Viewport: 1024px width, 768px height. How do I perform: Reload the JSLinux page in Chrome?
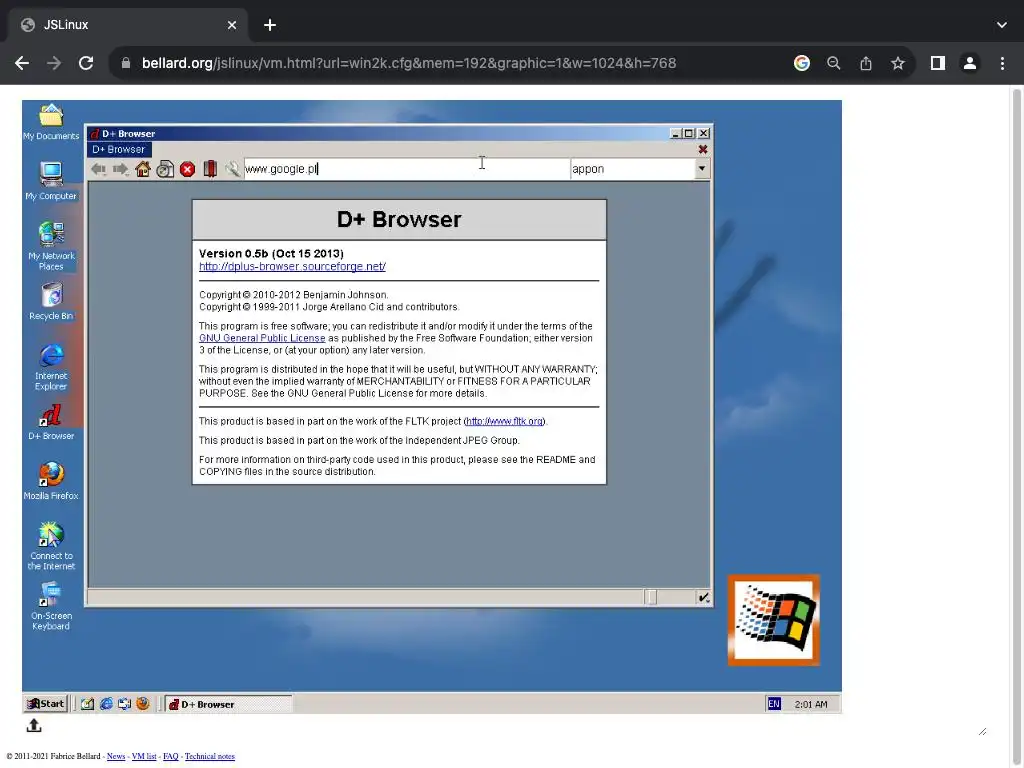tap(86, 63)
